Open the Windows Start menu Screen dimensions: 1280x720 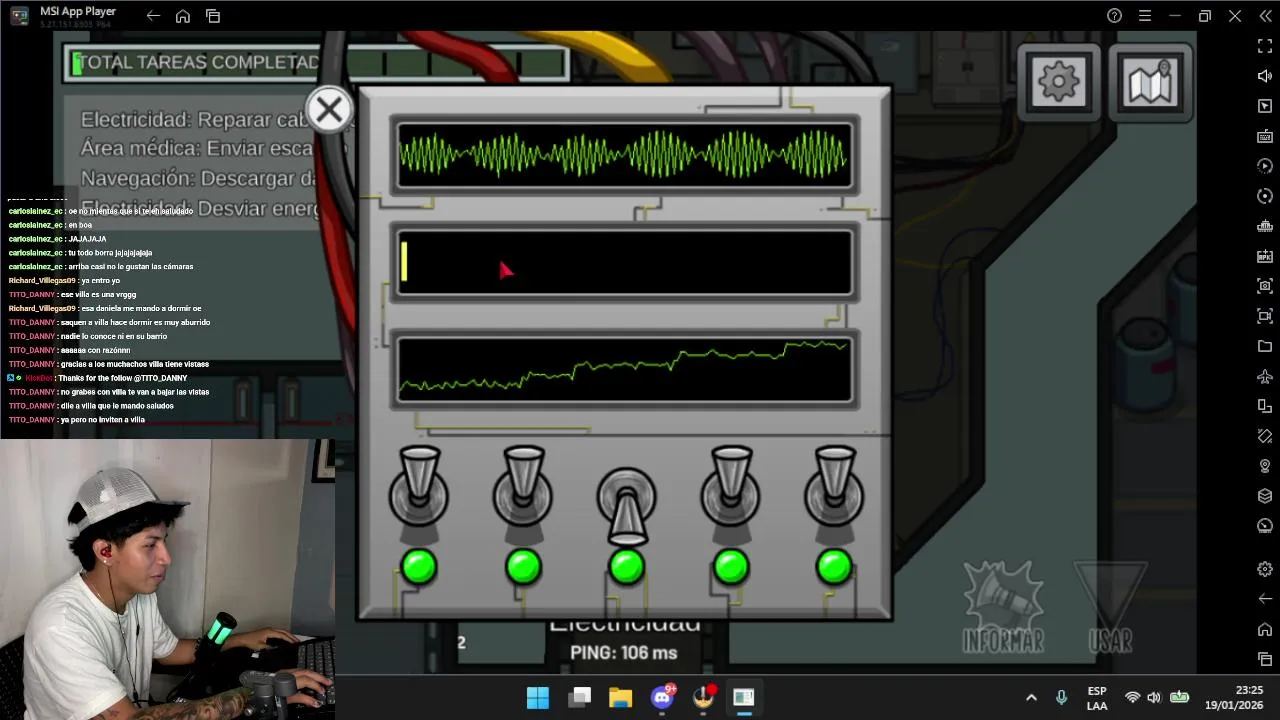[537, 697]
